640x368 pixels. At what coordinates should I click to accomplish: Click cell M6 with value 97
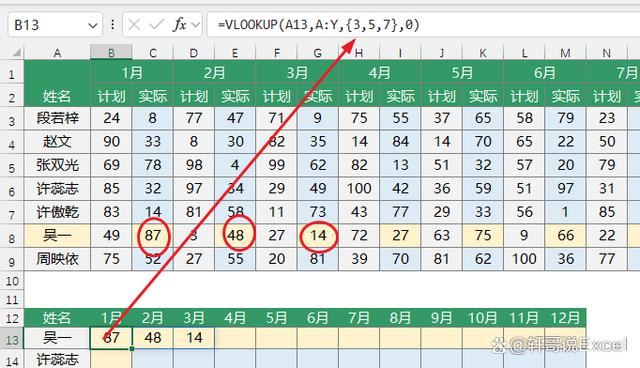click(x=565, y=188)
